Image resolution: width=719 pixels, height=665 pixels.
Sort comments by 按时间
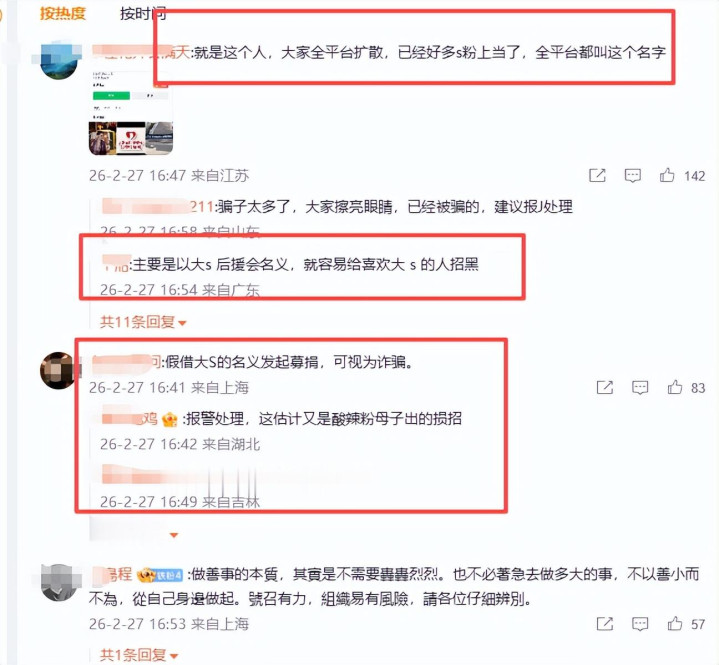(x=143, y=13)
